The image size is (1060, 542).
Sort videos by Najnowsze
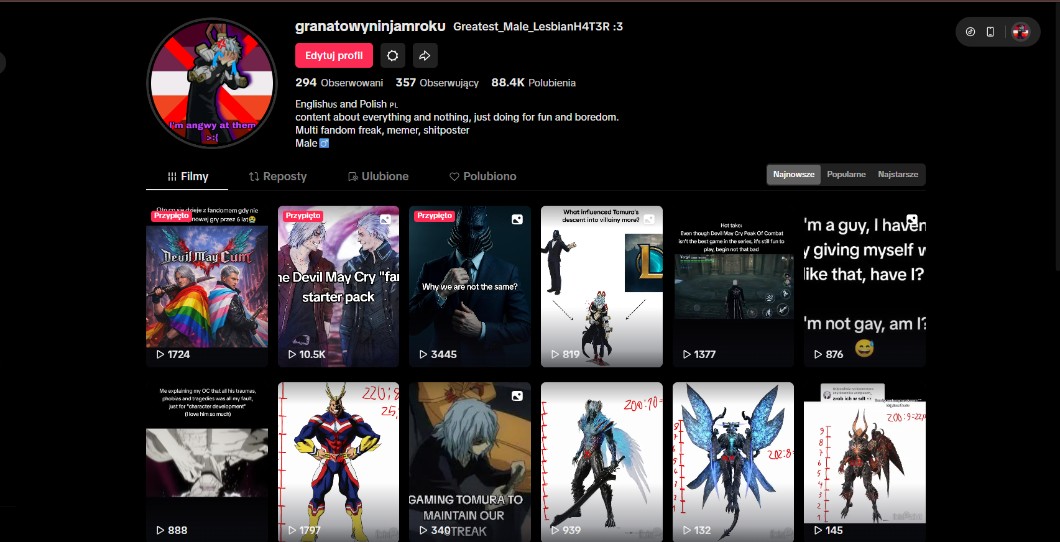pos(794,175)
